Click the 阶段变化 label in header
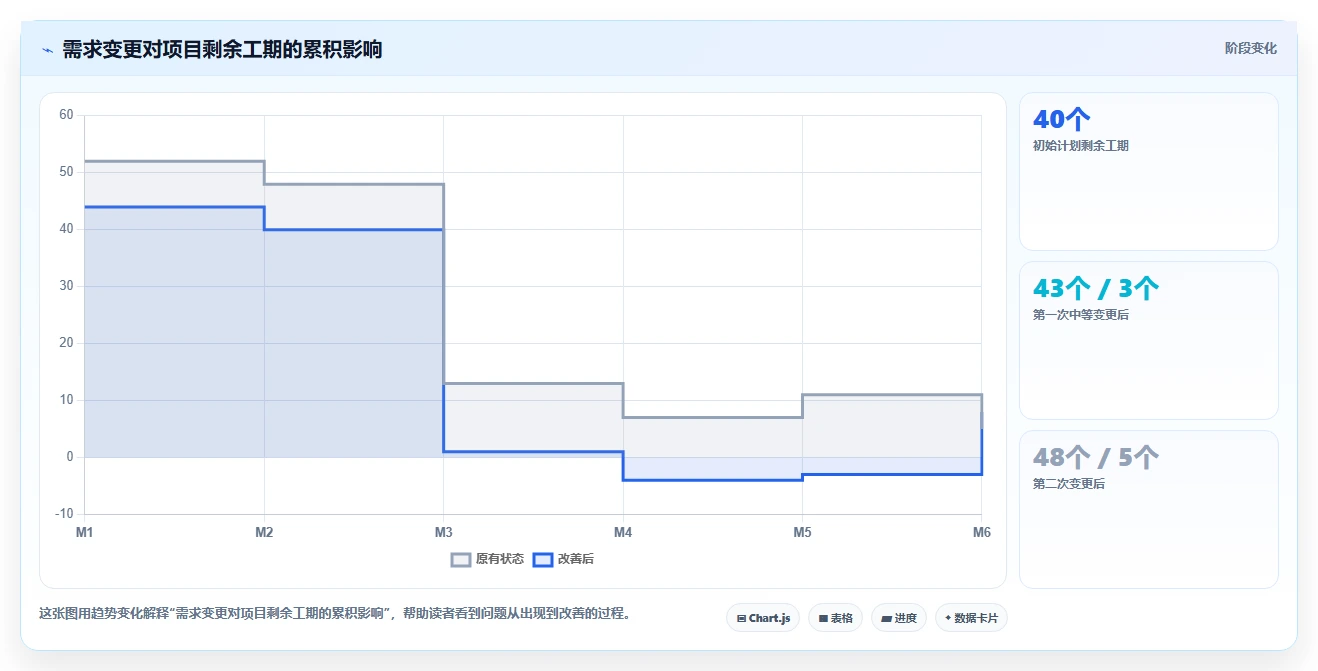The width and height of the screenshot is (1318, 671). pyautogui.click(x=1250, y=48)
